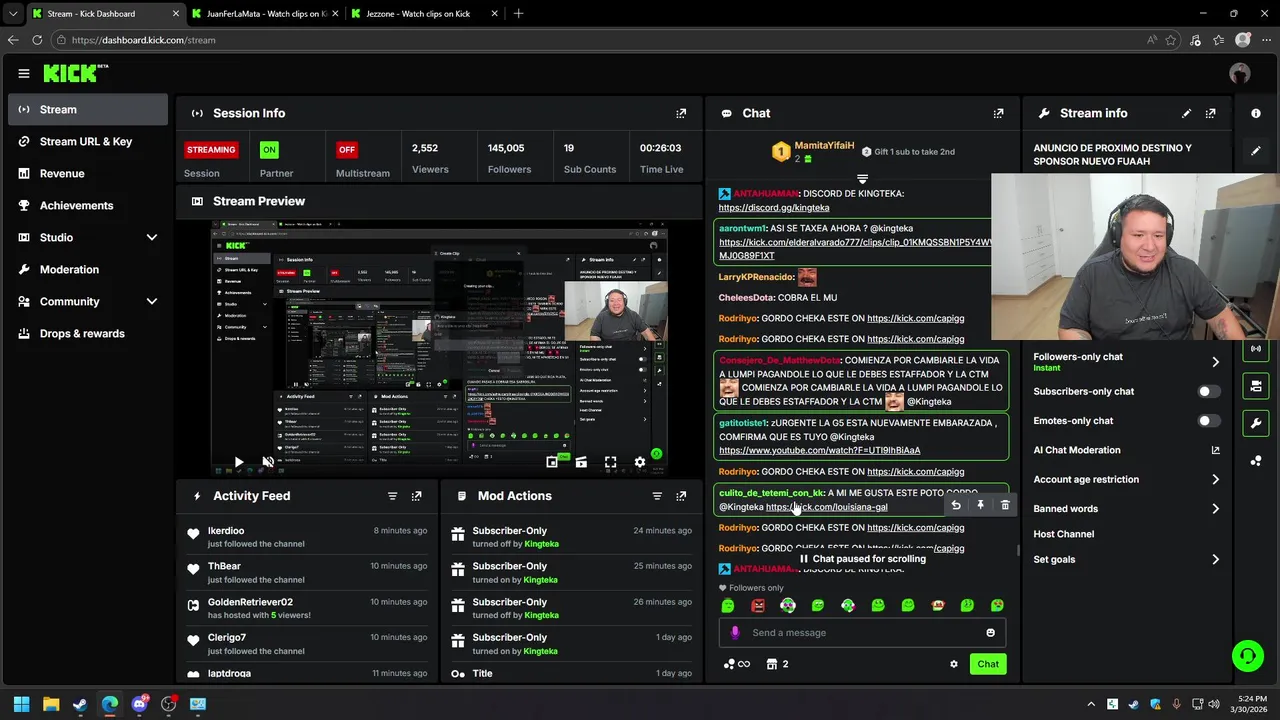Reload the page in the browser
Viewport: 1280px width, 720px height.
pyautogui.click(x=37, y=40)
